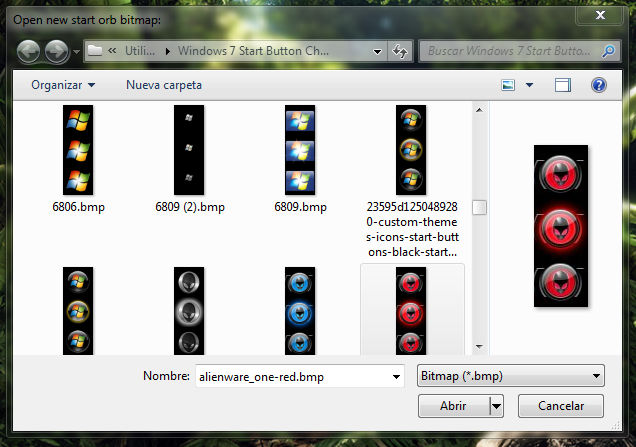
Task: Select the blue alien orb thumbnail
Action: [300, 311]
